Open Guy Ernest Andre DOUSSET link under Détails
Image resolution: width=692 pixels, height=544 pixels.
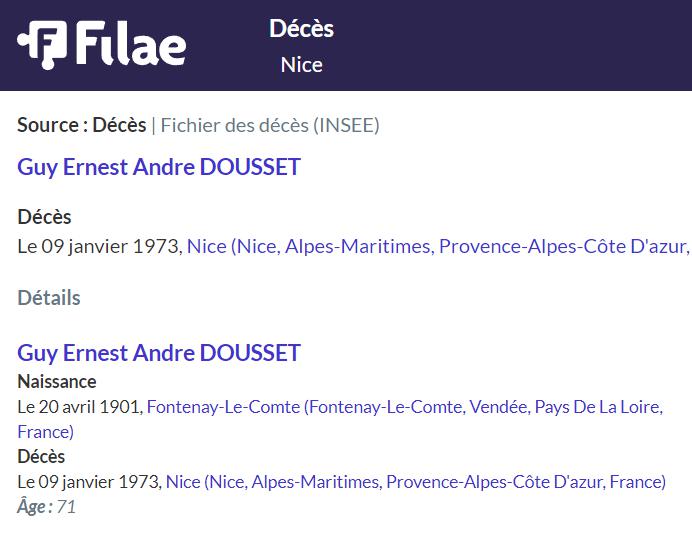(159, 353)
